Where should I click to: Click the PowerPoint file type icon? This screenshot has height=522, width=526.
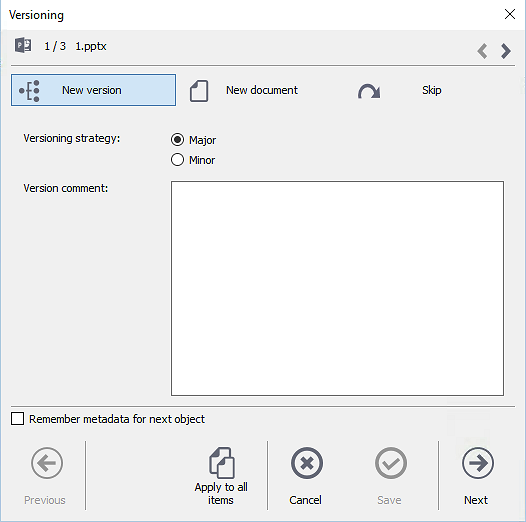pos(23,45)
